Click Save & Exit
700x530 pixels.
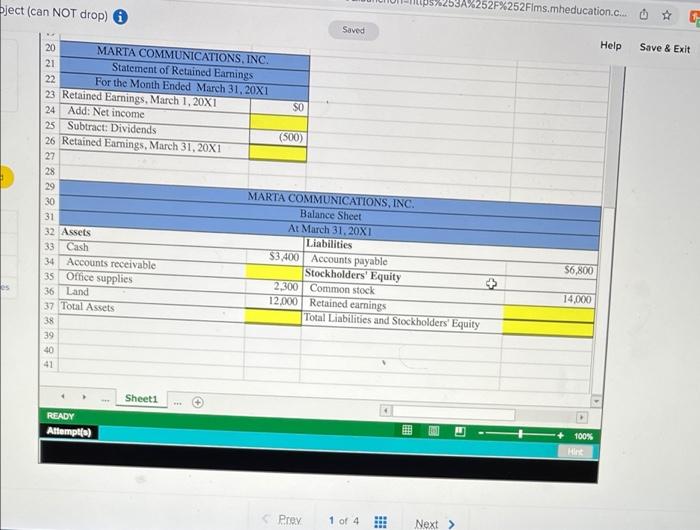point(664,48)
